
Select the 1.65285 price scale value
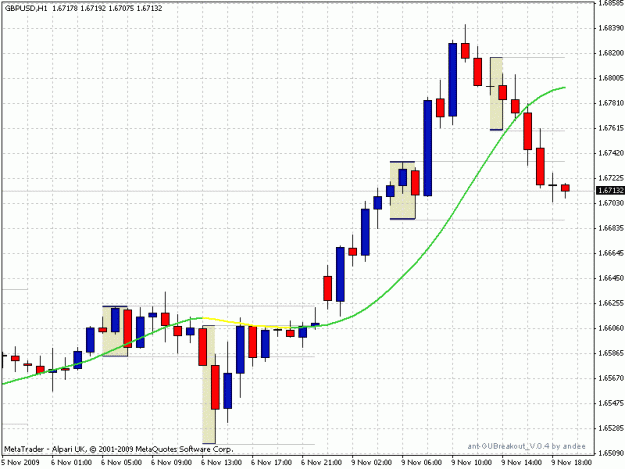click(x=611, y=428)
